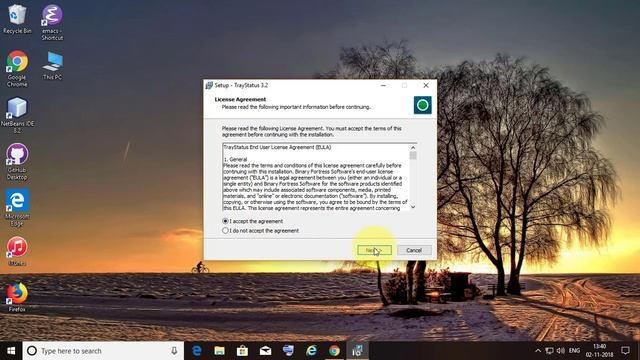The height and width of the screenshot is (360, 640).
Task: Open Internet Explorer from the taskbar
Action: (x=311, y=351)
